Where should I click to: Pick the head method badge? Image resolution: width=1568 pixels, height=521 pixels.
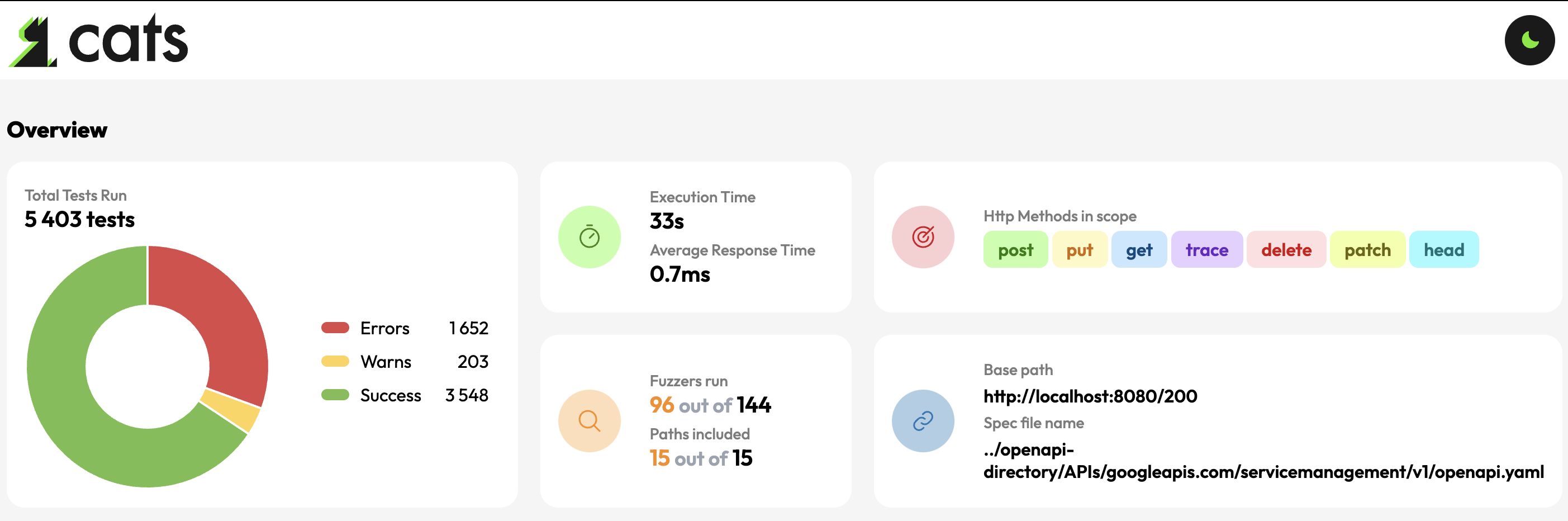coord(1443,249)
